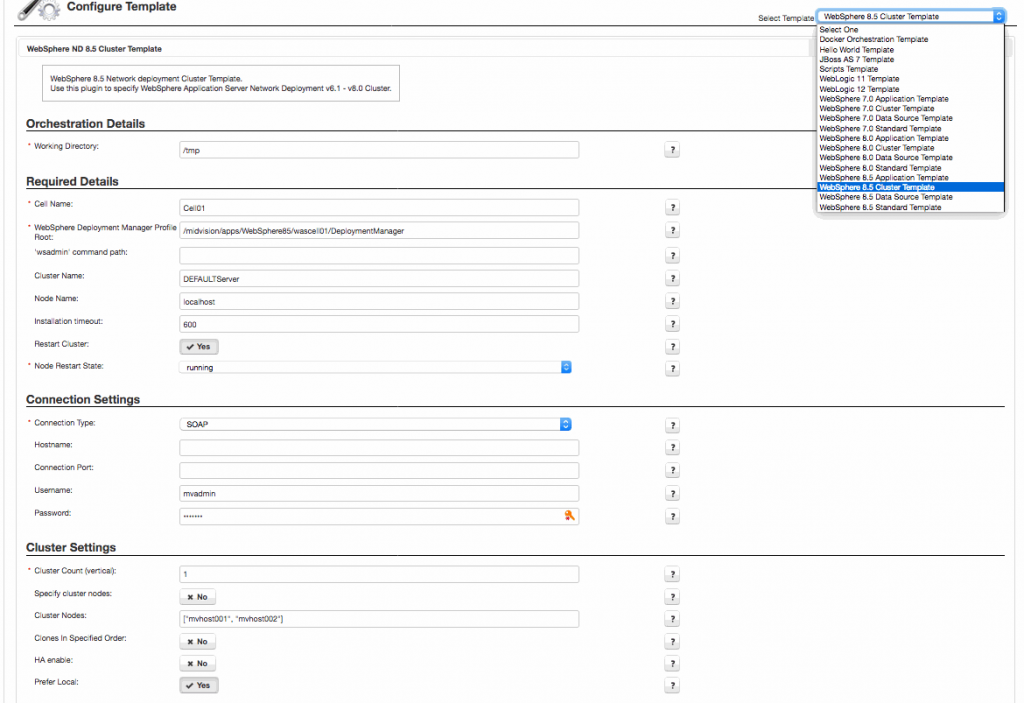Toggle the Prefer Local Yes button
The image size is (1024, 703).
198,685
